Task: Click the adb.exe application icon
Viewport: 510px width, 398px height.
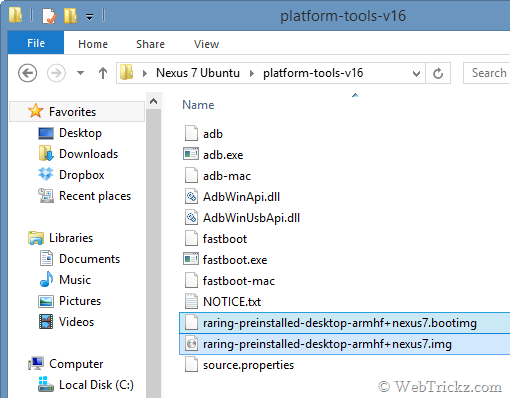Action: [191, 154]
